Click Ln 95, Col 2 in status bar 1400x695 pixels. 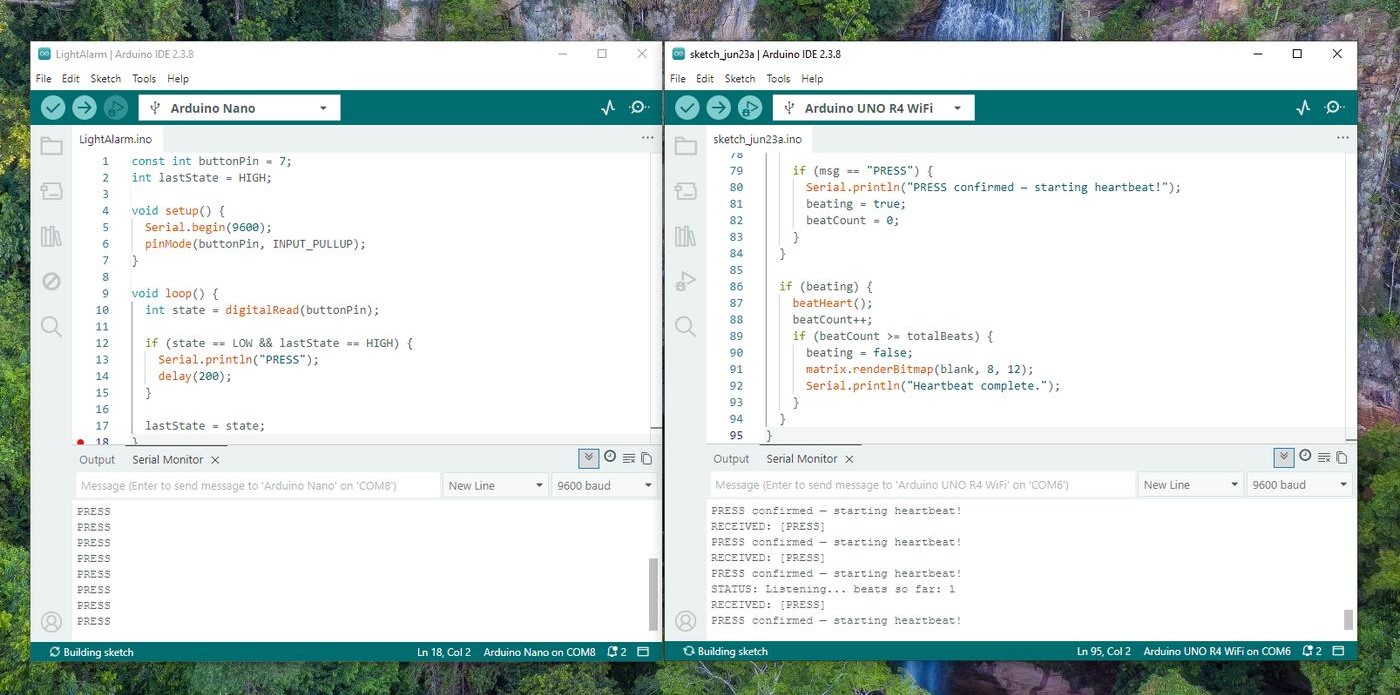[x=1103, y=652]
